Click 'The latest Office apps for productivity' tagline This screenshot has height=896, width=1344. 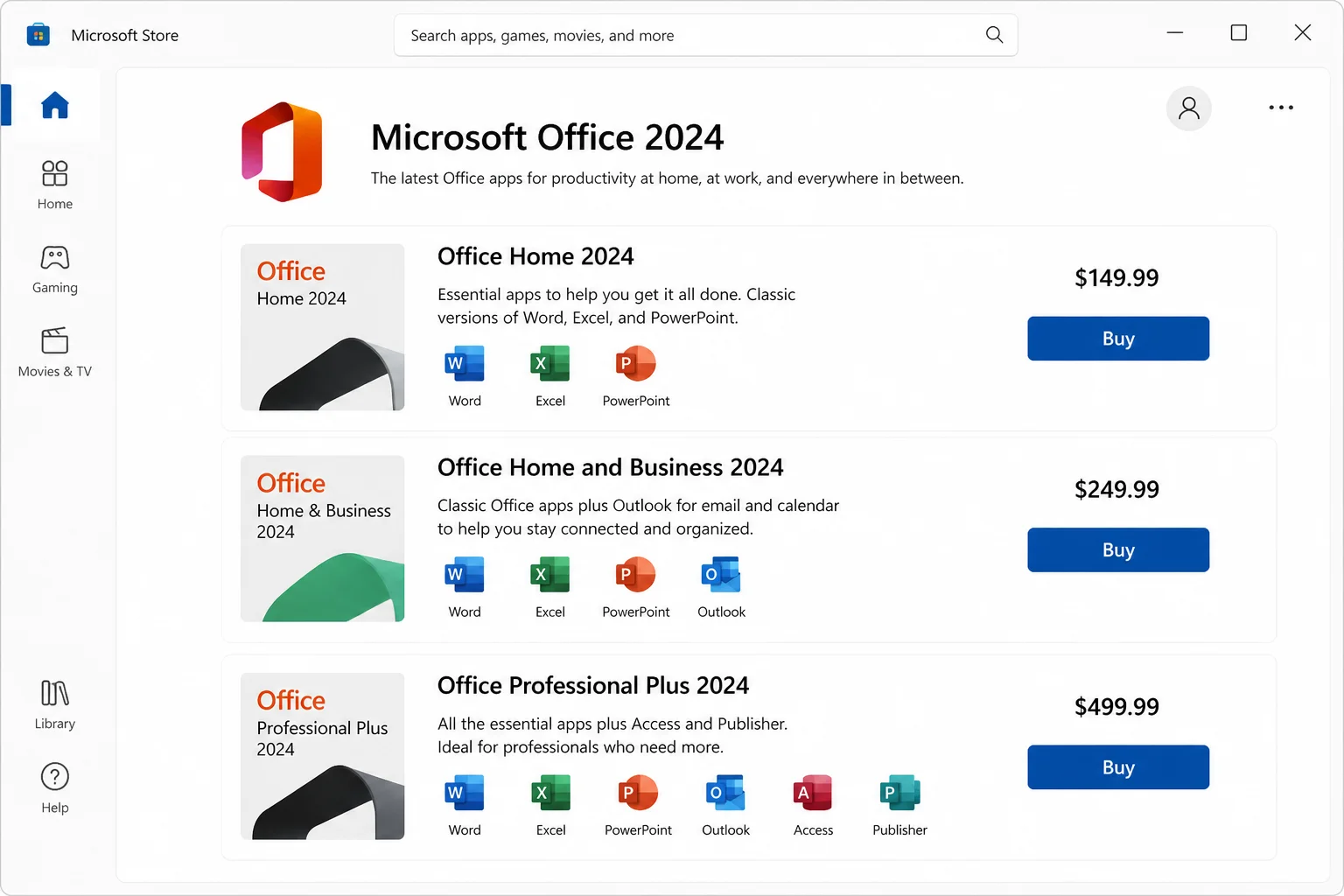[x=667, y=178]
